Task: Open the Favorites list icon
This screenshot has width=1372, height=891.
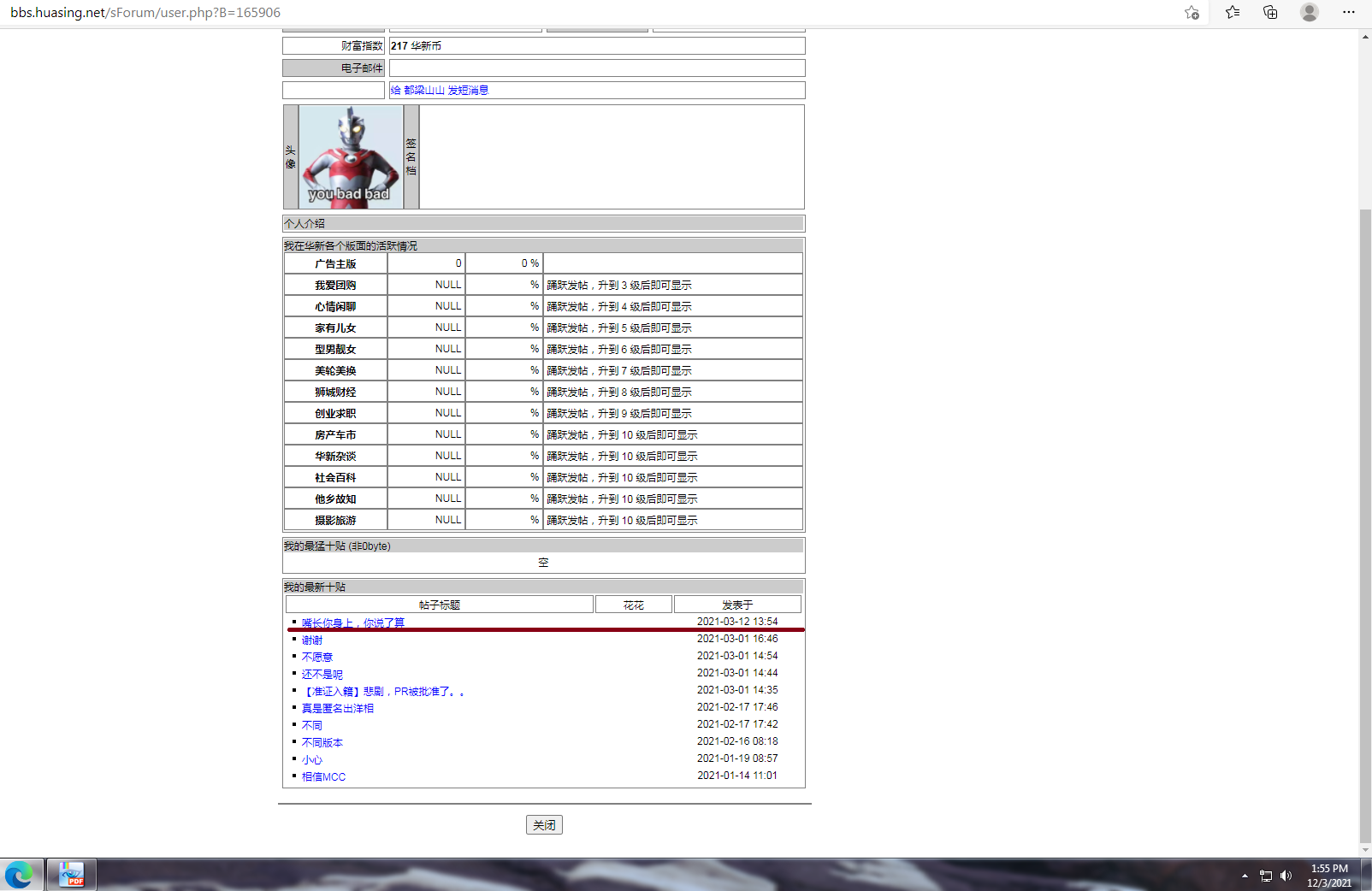Action: tap(1232, 12)
